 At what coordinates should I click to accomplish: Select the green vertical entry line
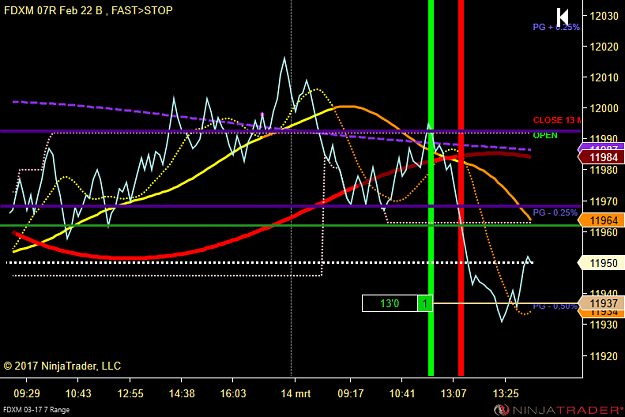point(431,187)
